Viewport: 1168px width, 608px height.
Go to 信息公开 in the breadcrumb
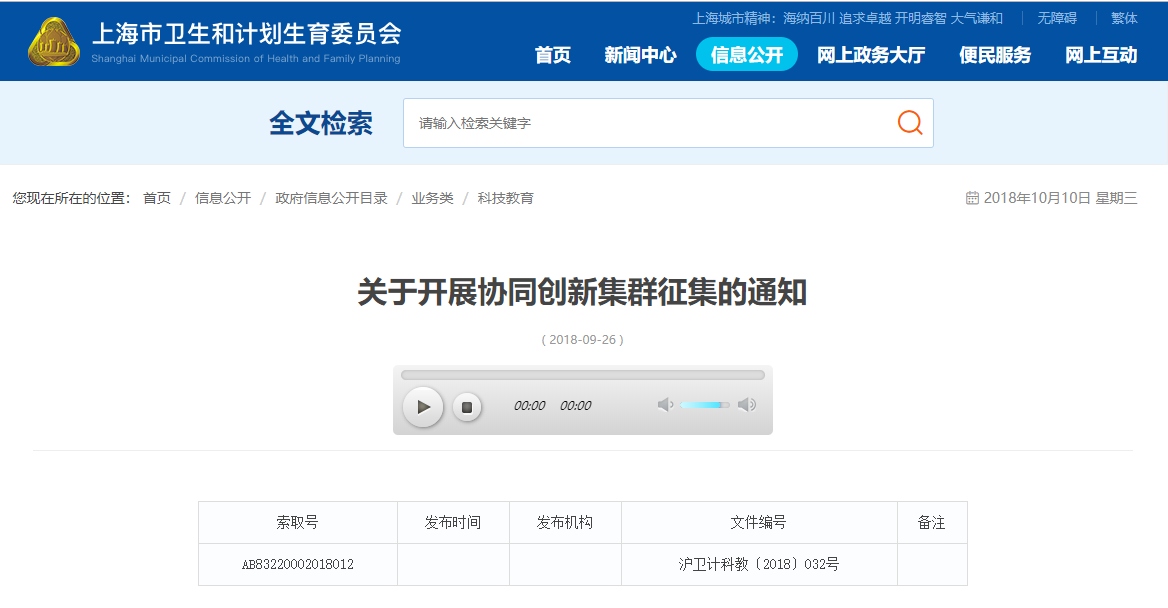pyautogui.click(x=223, y=198)
